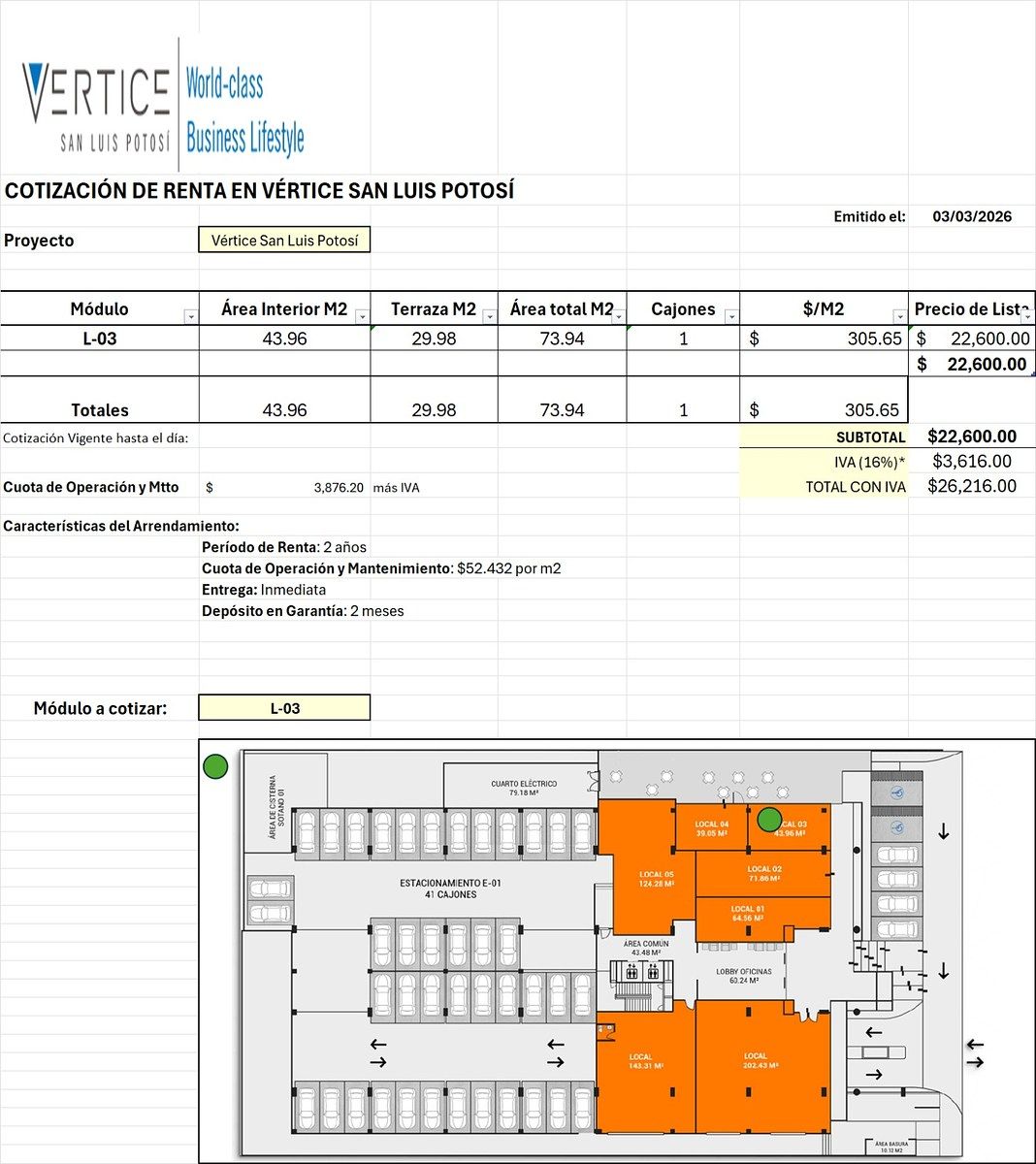Click the SUBTOTAL label cell
The width and height of the screenshot is (1036, 1164).
pyautogui.click(x=825, y=437)
